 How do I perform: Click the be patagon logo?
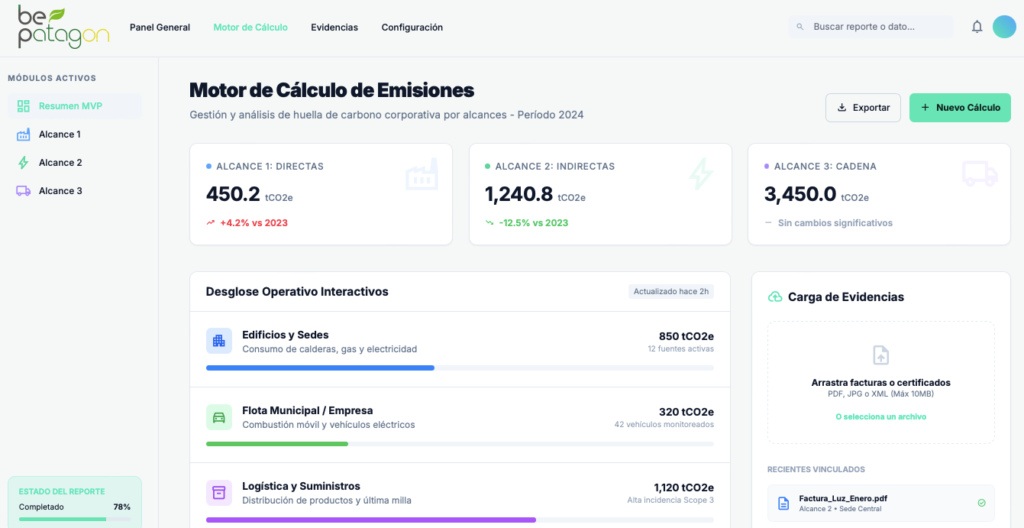pyautogui.click(x=62, y=27)
